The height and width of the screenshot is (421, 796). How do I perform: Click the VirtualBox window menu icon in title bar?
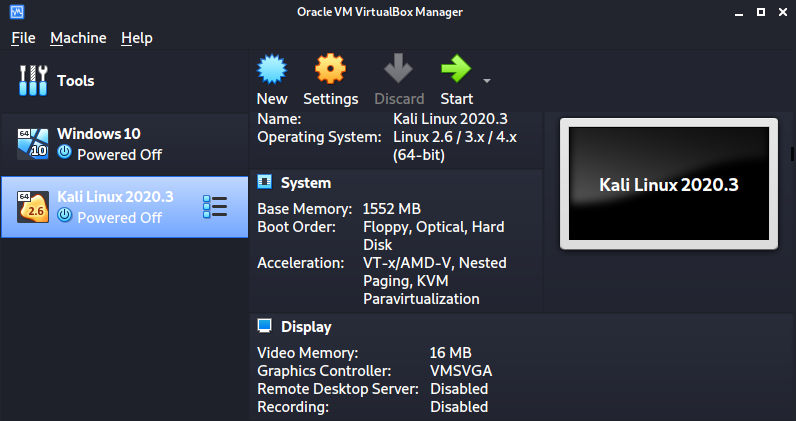point(15,12)
